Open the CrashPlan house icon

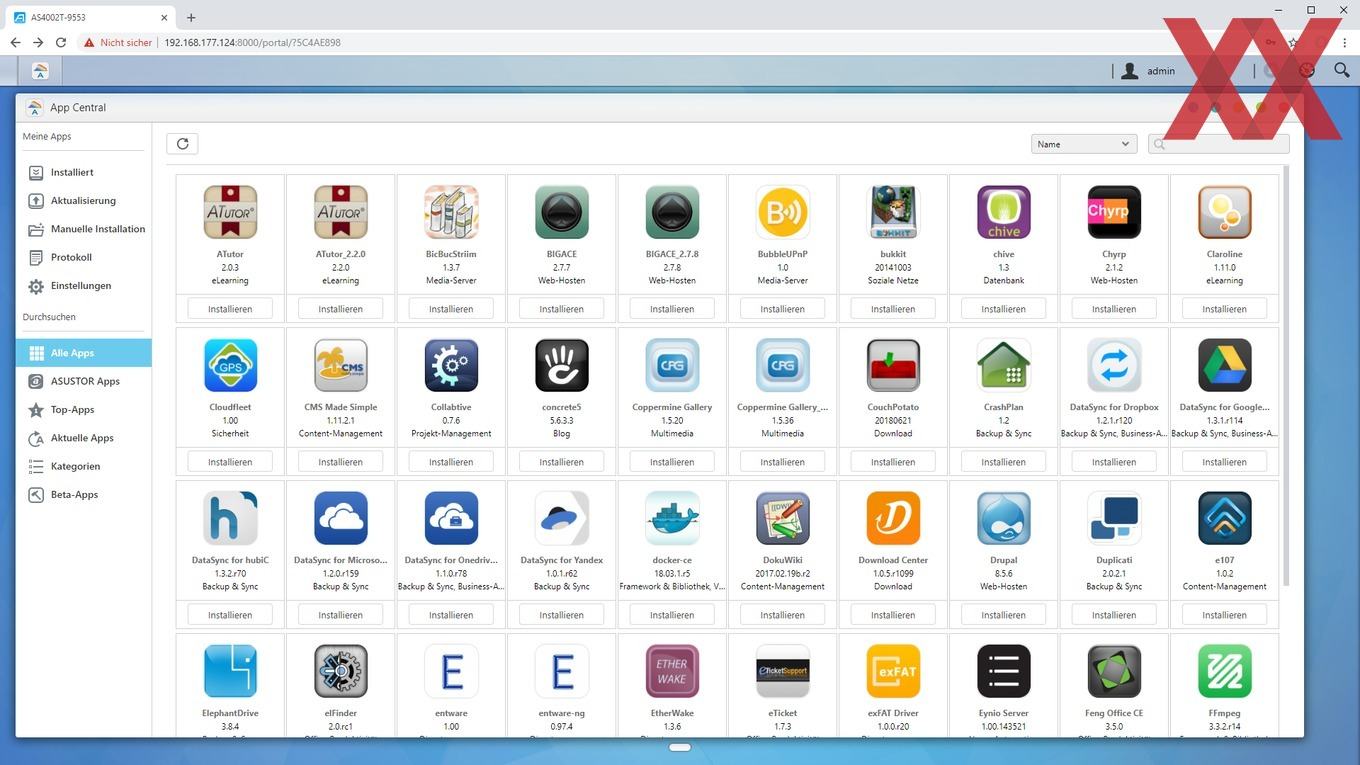(1003, 365)
